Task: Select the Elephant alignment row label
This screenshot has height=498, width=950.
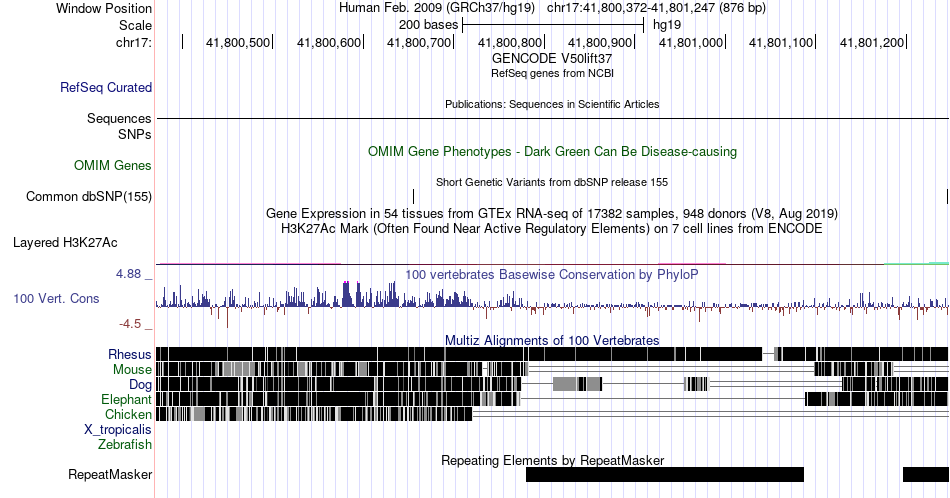Action: click(x=126, y=399)
